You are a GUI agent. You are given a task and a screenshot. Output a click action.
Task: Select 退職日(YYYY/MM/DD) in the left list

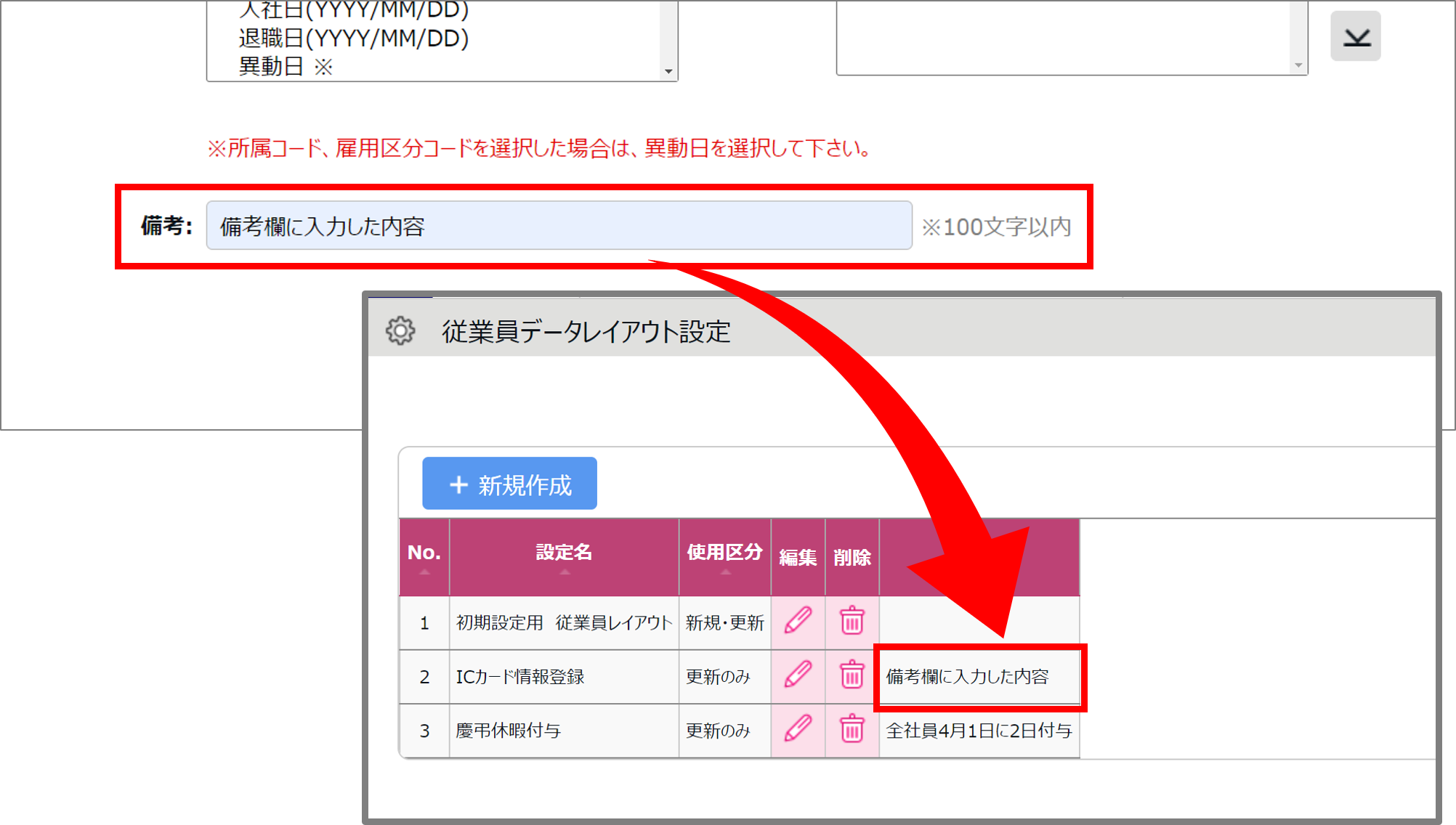coord(354,38)
